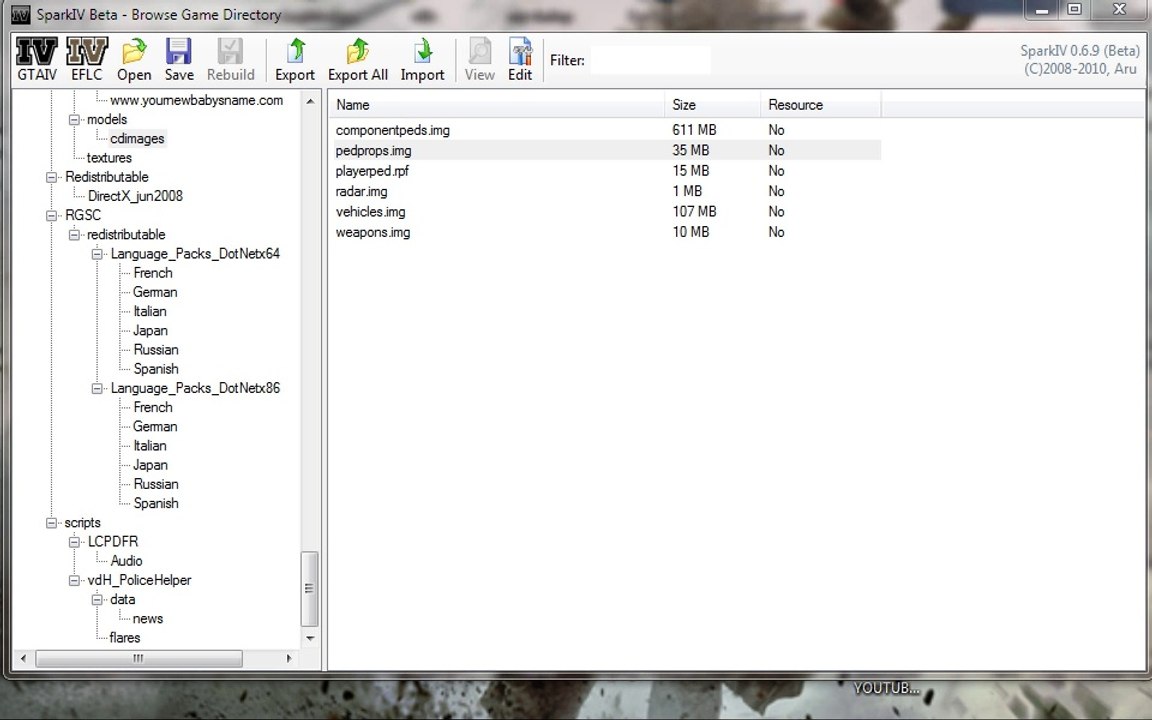
Task: Collapse the vdH_PoliceHelper tree node
Action: click(x=73, y=580)
